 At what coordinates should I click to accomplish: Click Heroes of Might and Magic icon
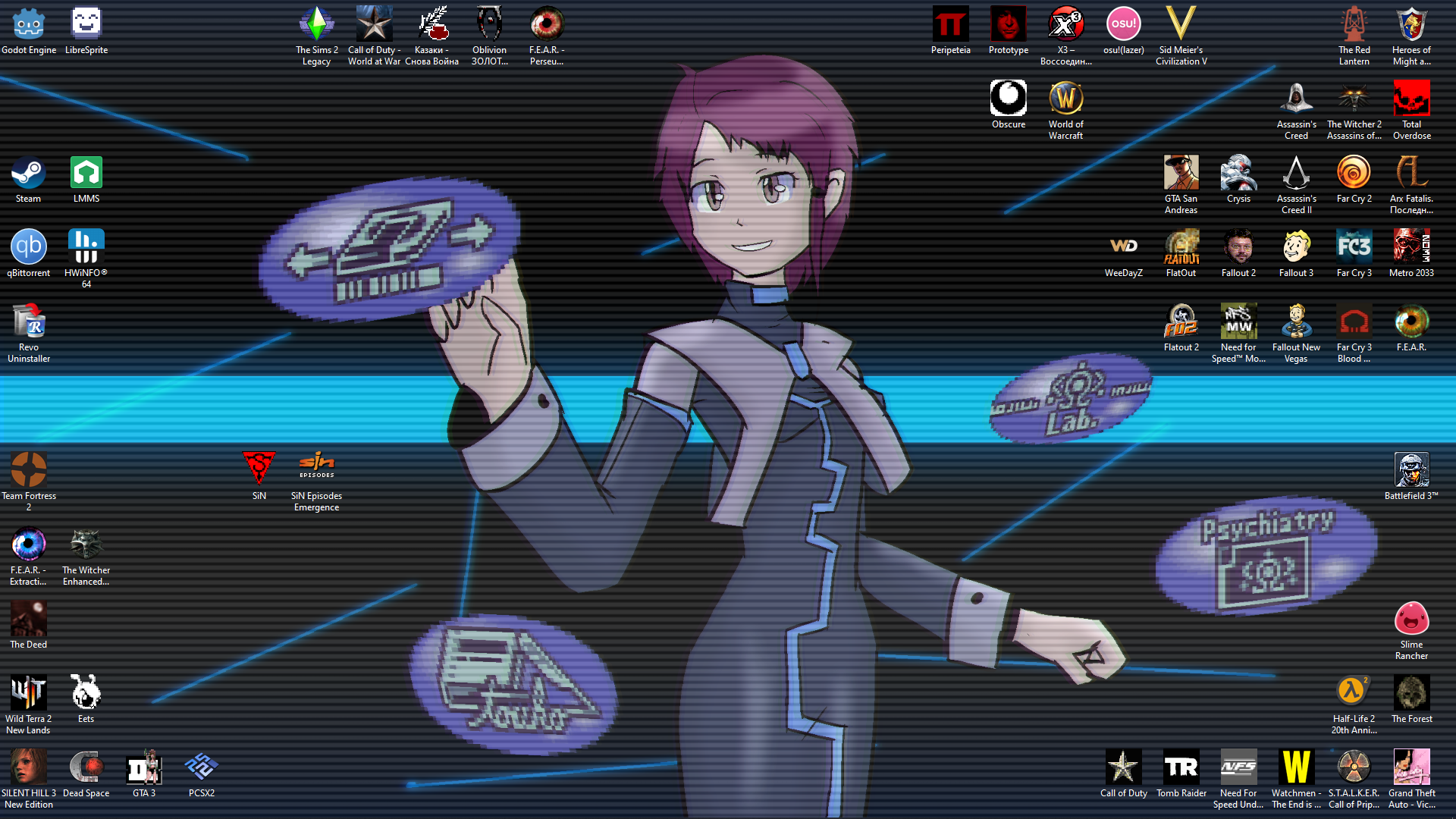click(x=1412, y=36)
